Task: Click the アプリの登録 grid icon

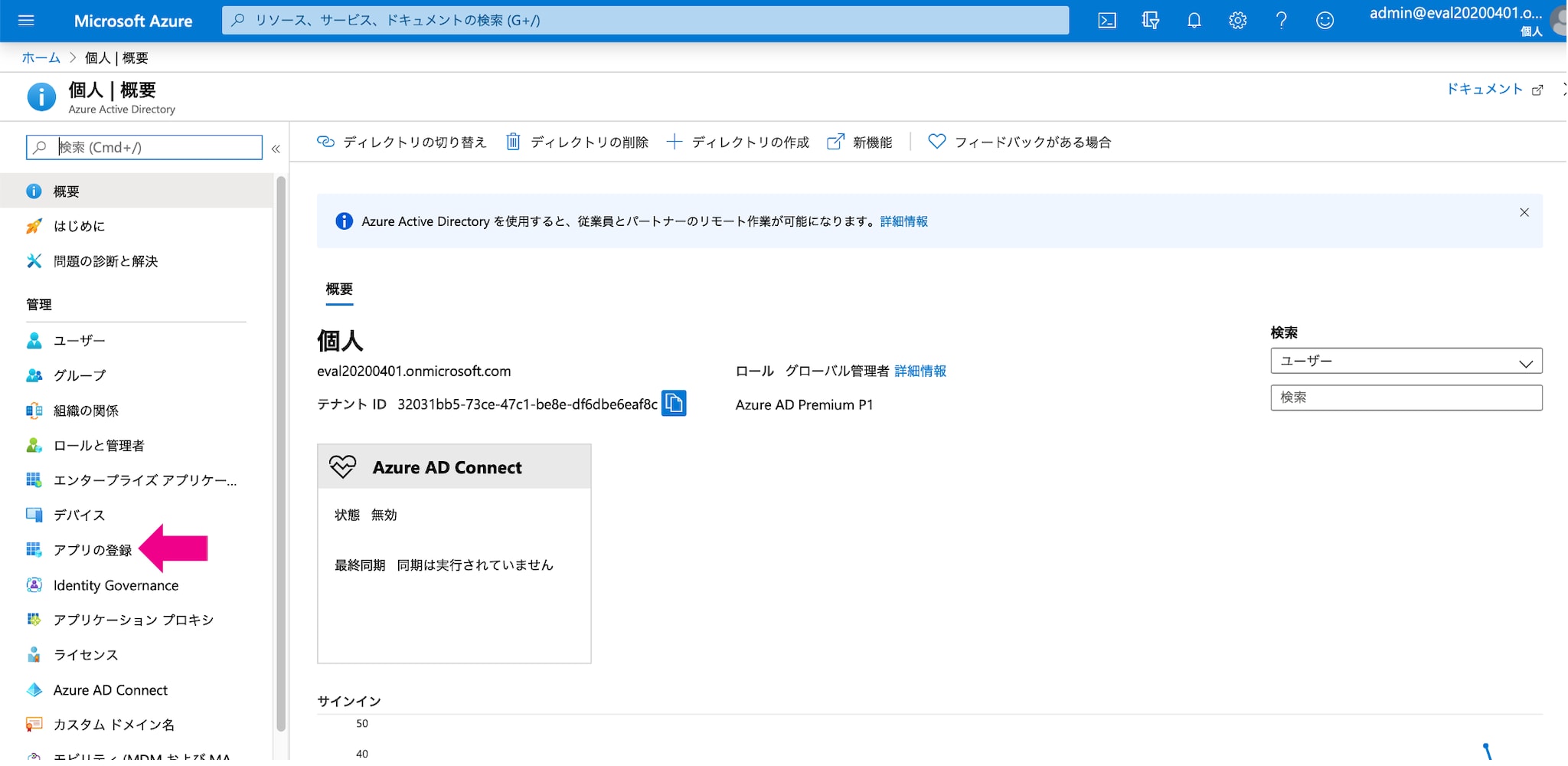Action: click(34, 550)
